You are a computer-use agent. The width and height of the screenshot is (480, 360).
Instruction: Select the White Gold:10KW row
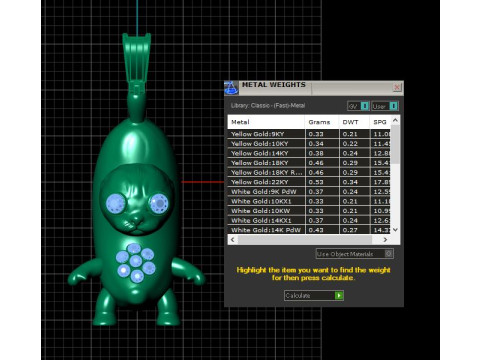309,211
